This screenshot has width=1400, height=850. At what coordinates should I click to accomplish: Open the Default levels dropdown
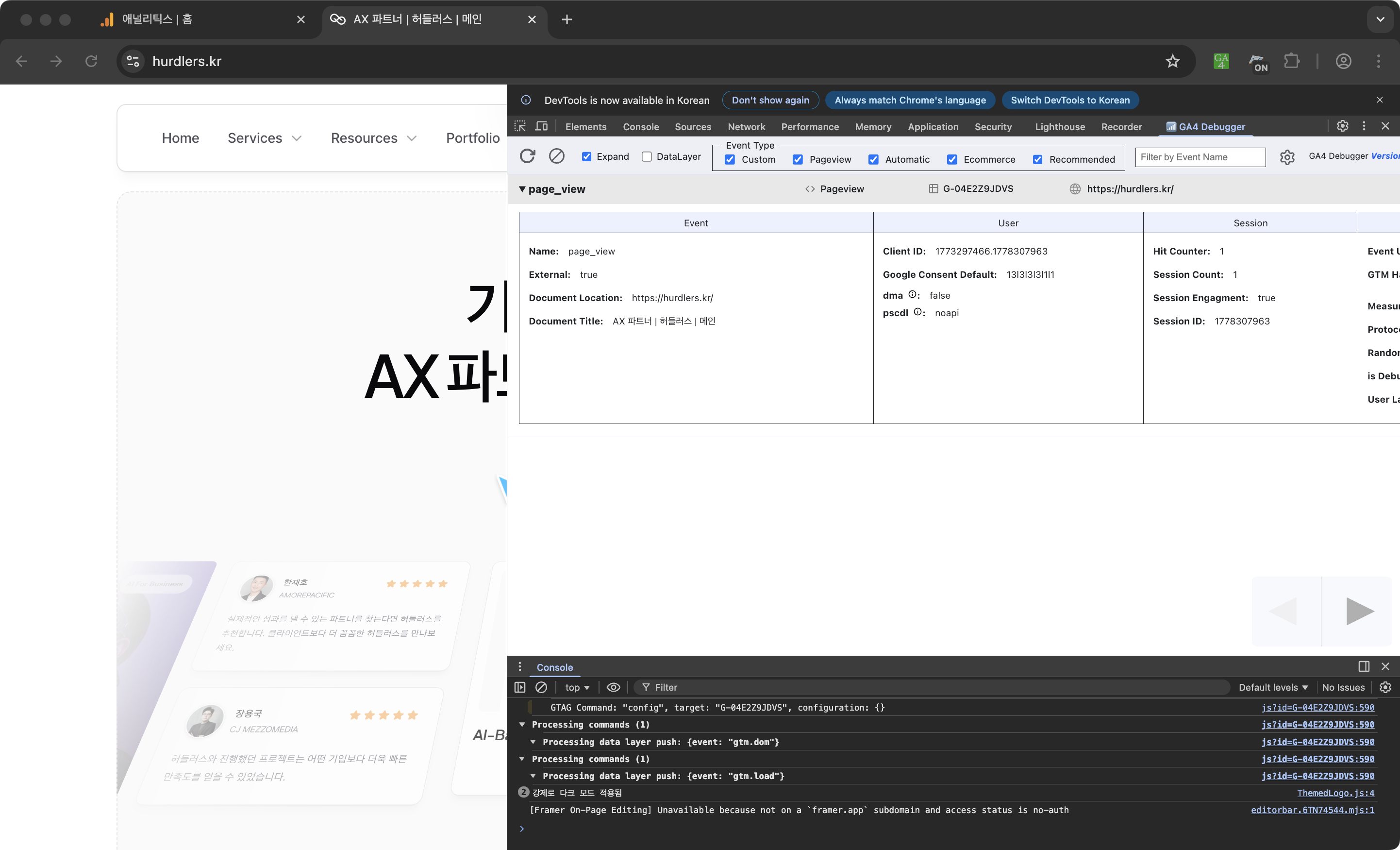coord(1273,687)
